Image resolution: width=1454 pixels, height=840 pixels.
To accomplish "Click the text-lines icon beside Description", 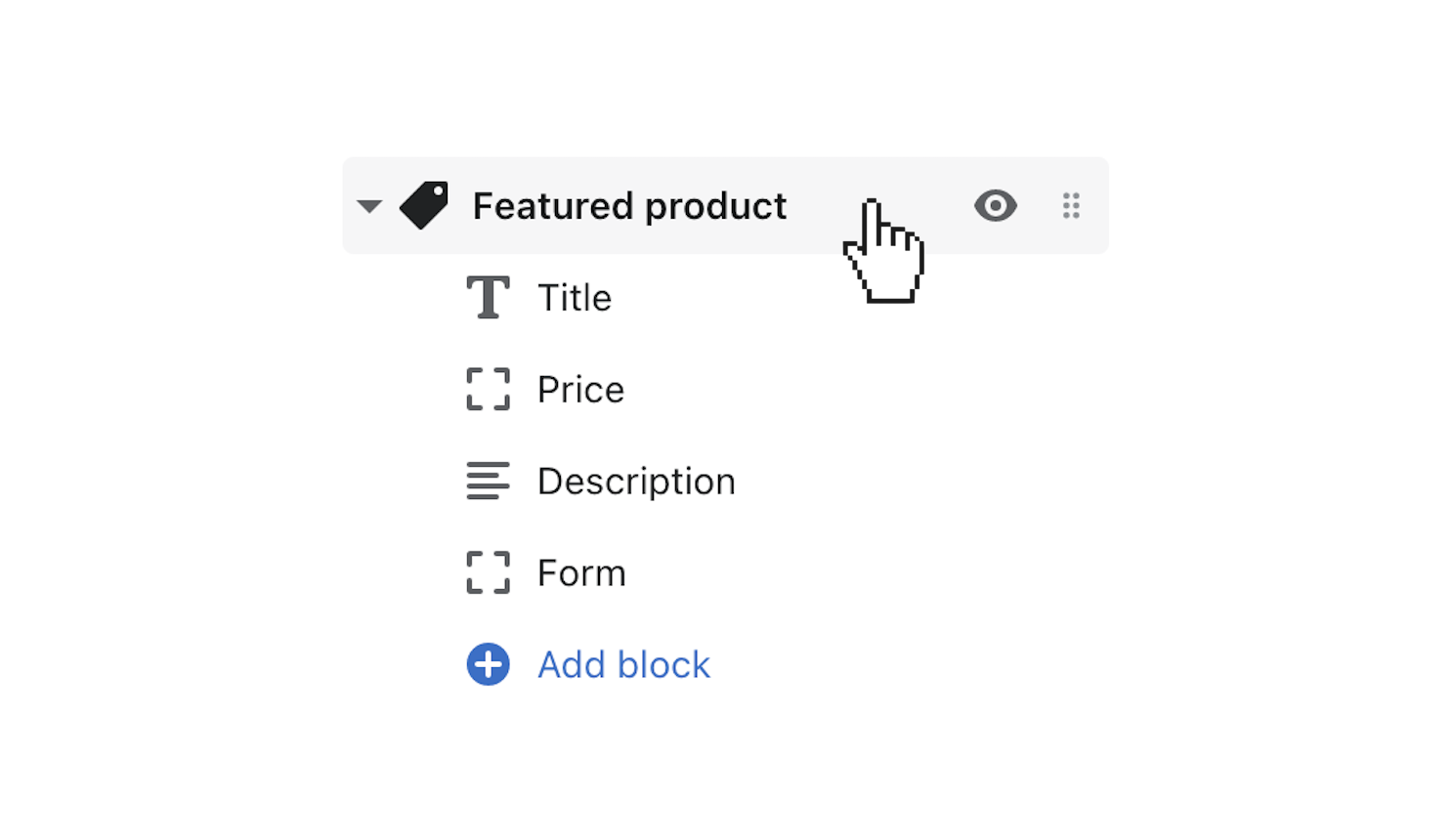I will pyautogui.click(x=488, y=481).
